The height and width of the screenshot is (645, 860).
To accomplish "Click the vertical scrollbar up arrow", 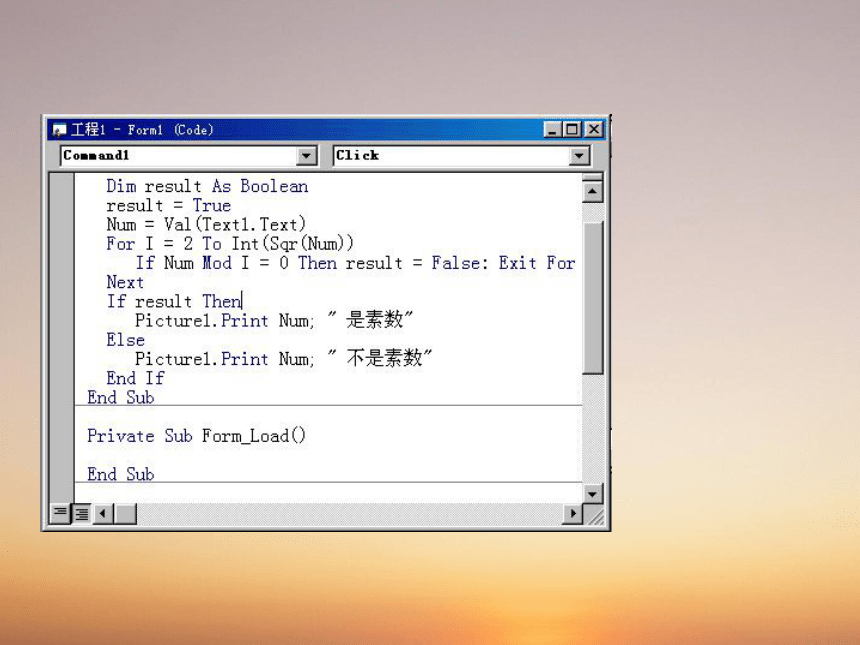I will [x=592, y=191].
